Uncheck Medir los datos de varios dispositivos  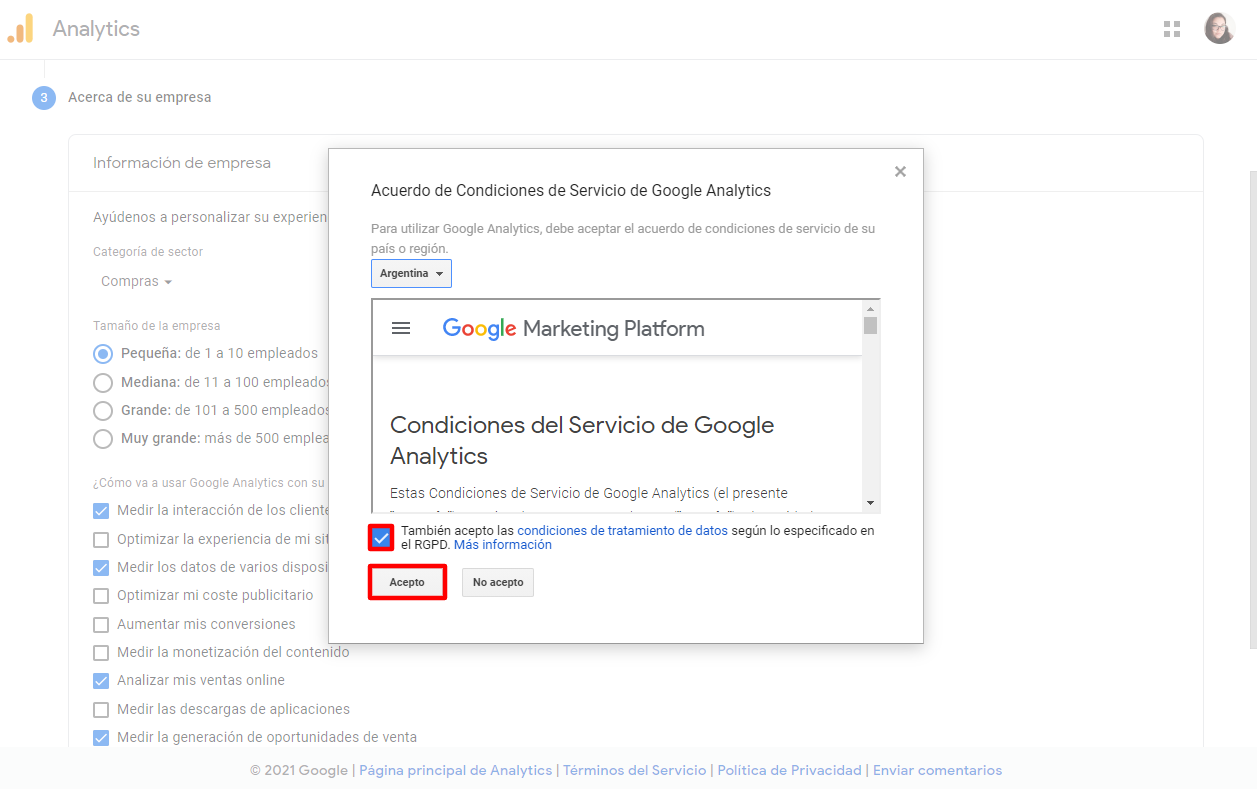tap(101, 567)
